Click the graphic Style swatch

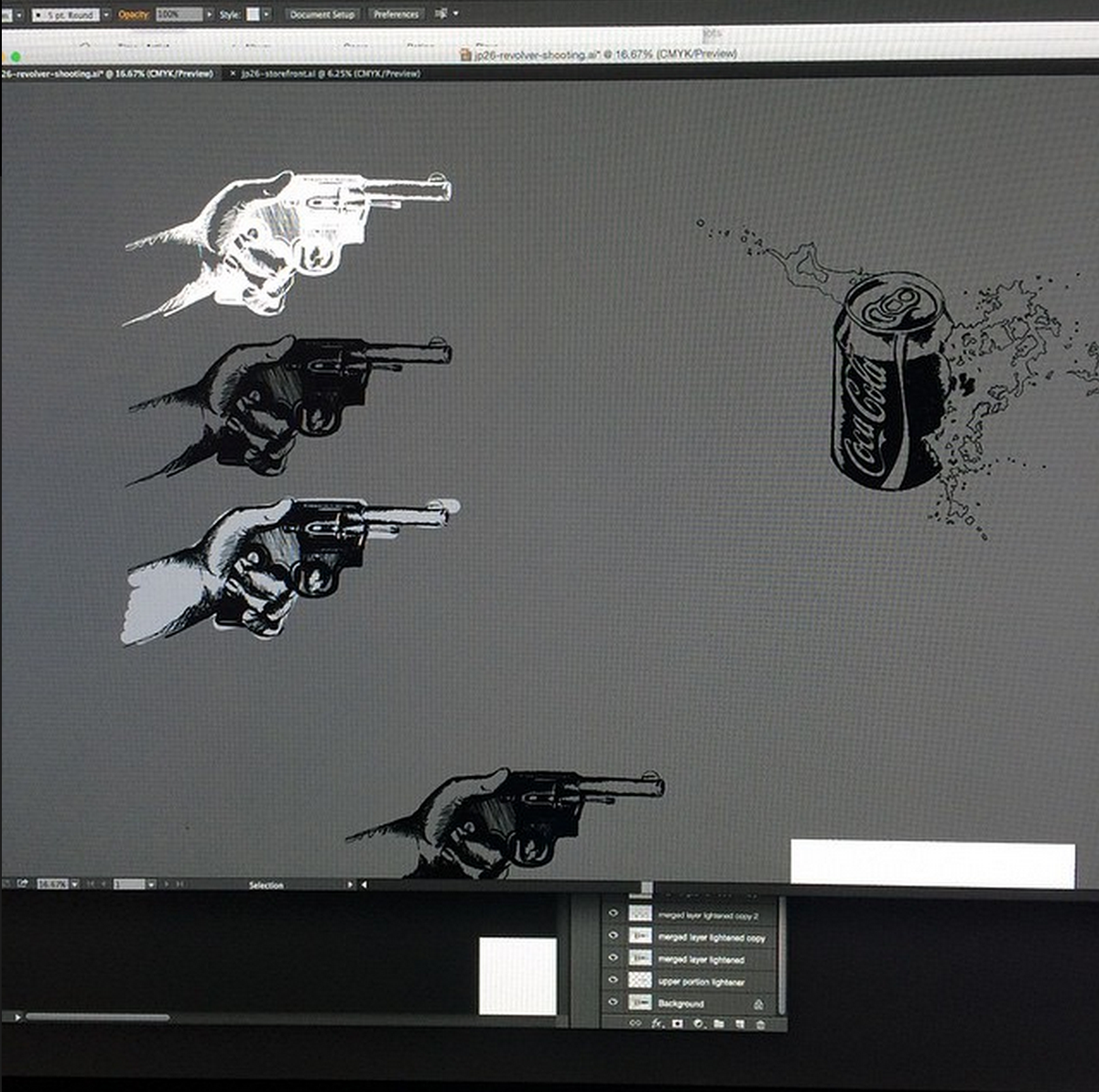point(253,15)
